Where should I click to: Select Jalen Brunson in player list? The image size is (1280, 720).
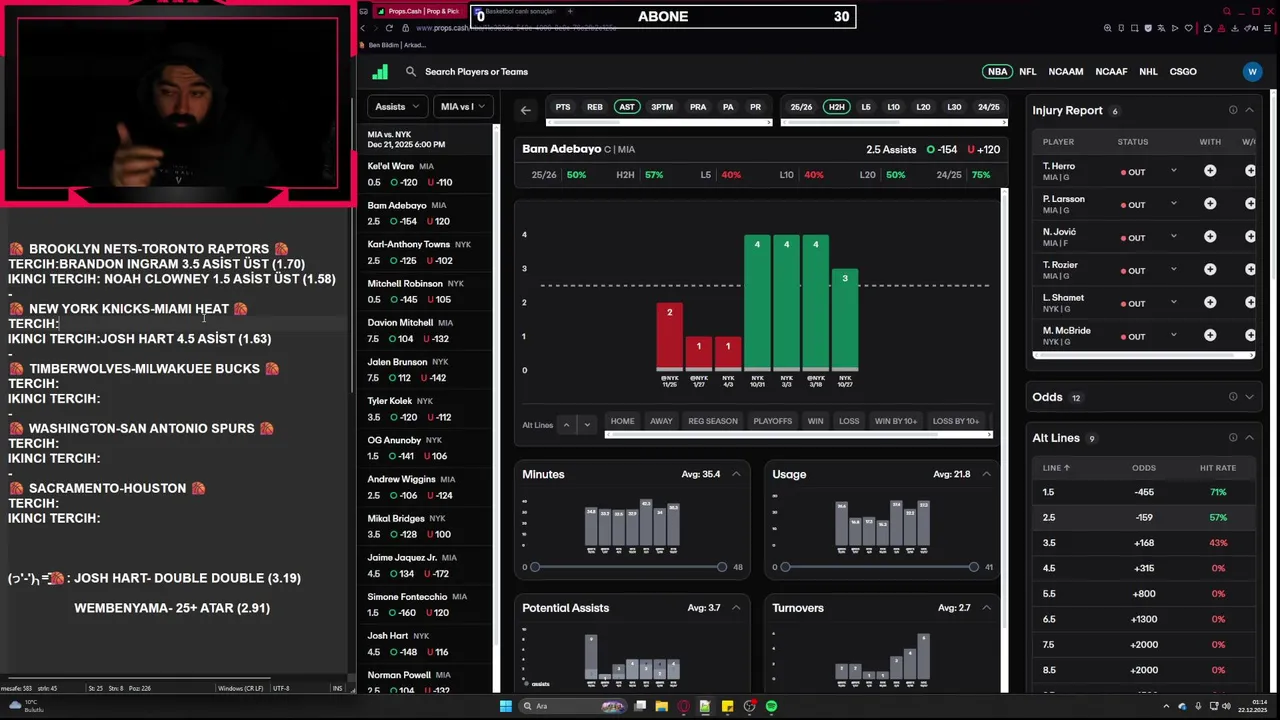coord(428,369)
